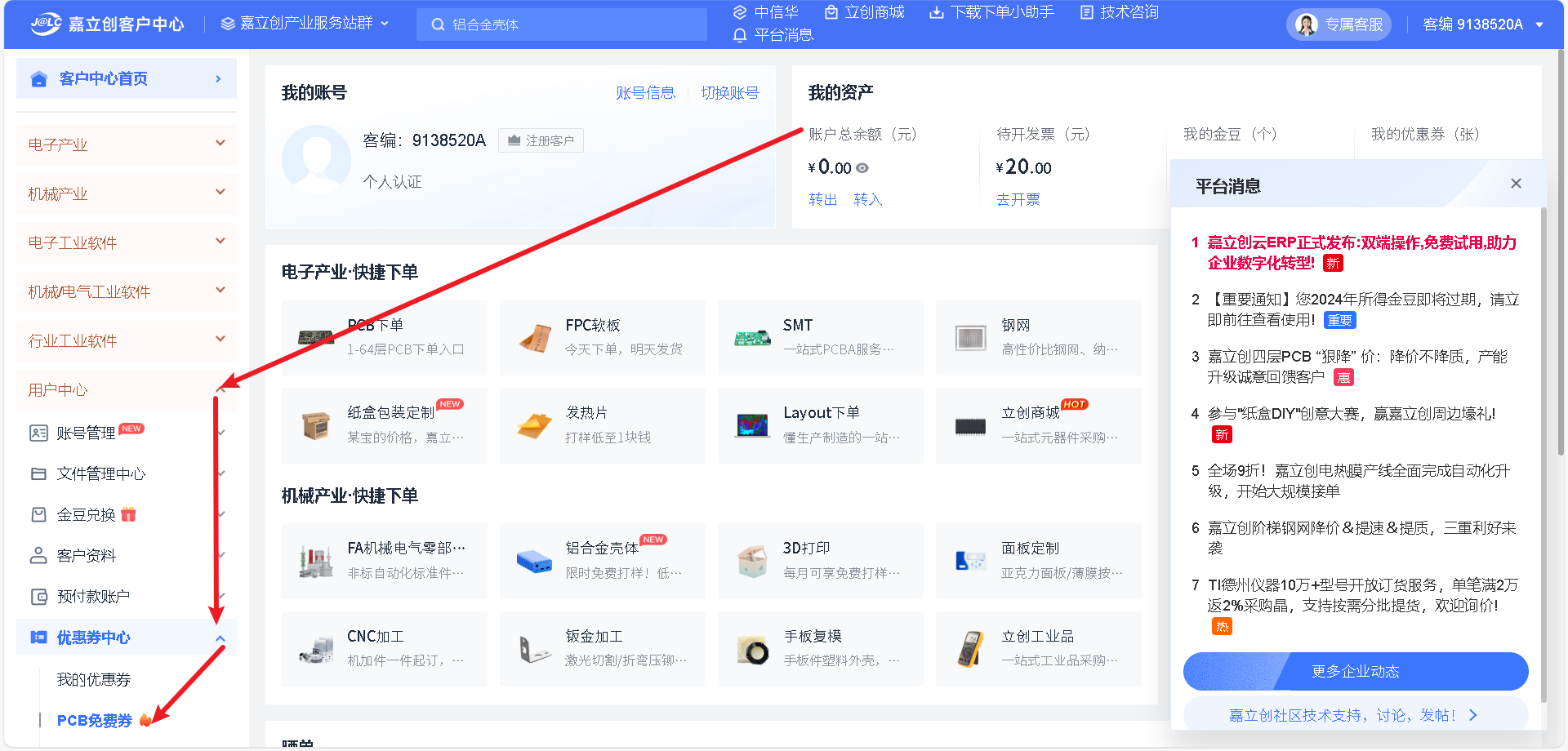The height and width of the screenshot is (751, 1568).
Task: Click the 切换账号 link
Action: (x=730, y=93)
